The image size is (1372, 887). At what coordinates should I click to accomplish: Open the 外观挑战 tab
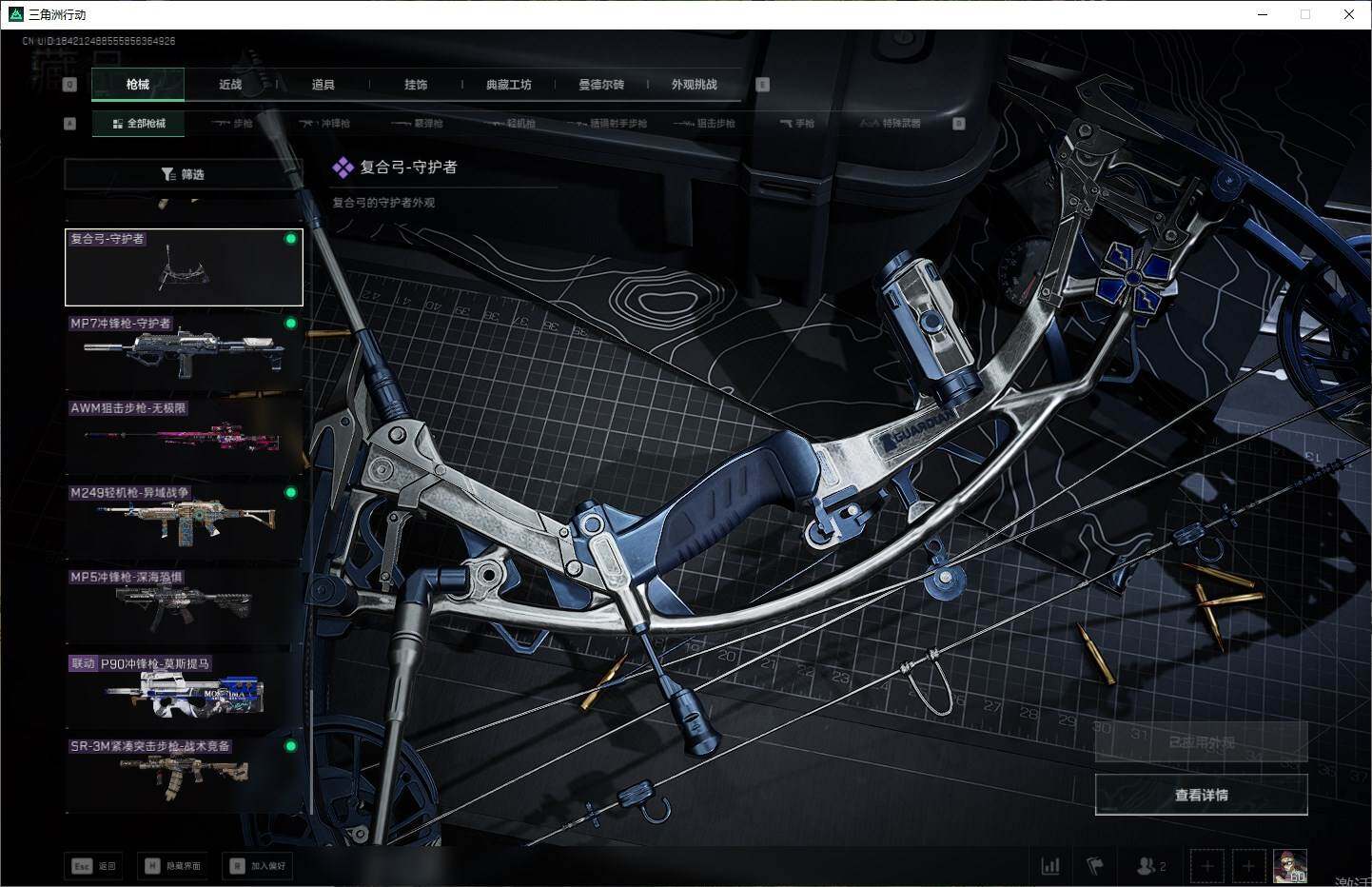click(x=695, y=85)
